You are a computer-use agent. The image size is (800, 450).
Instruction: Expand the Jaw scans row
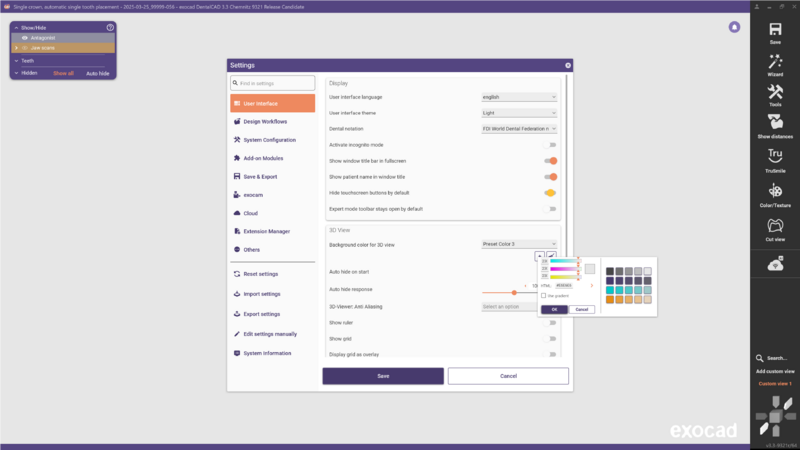[16, 48]
